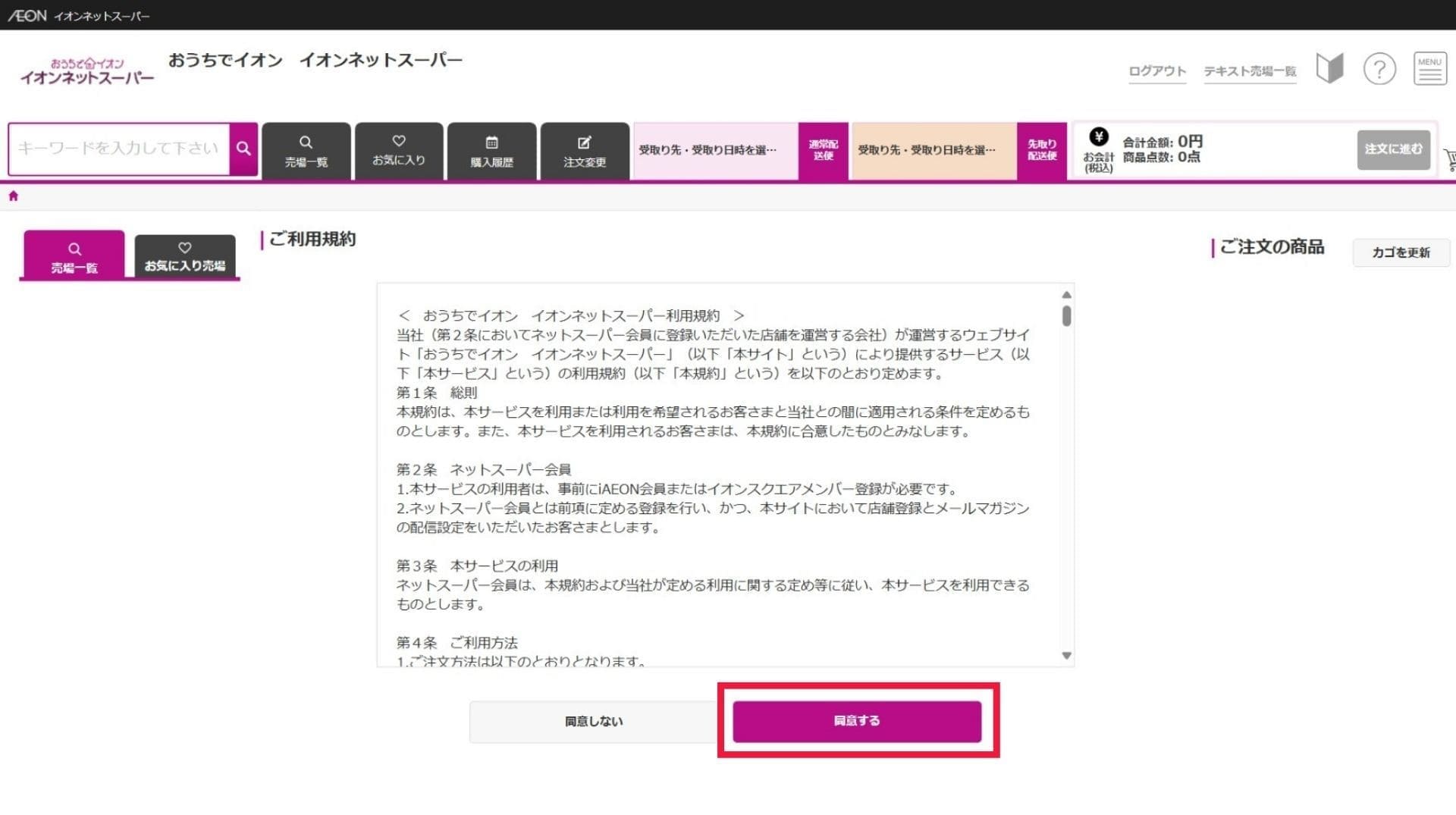
Task: Click the 第3条 本サービスの利用 heading
Action: coord(477,566)
